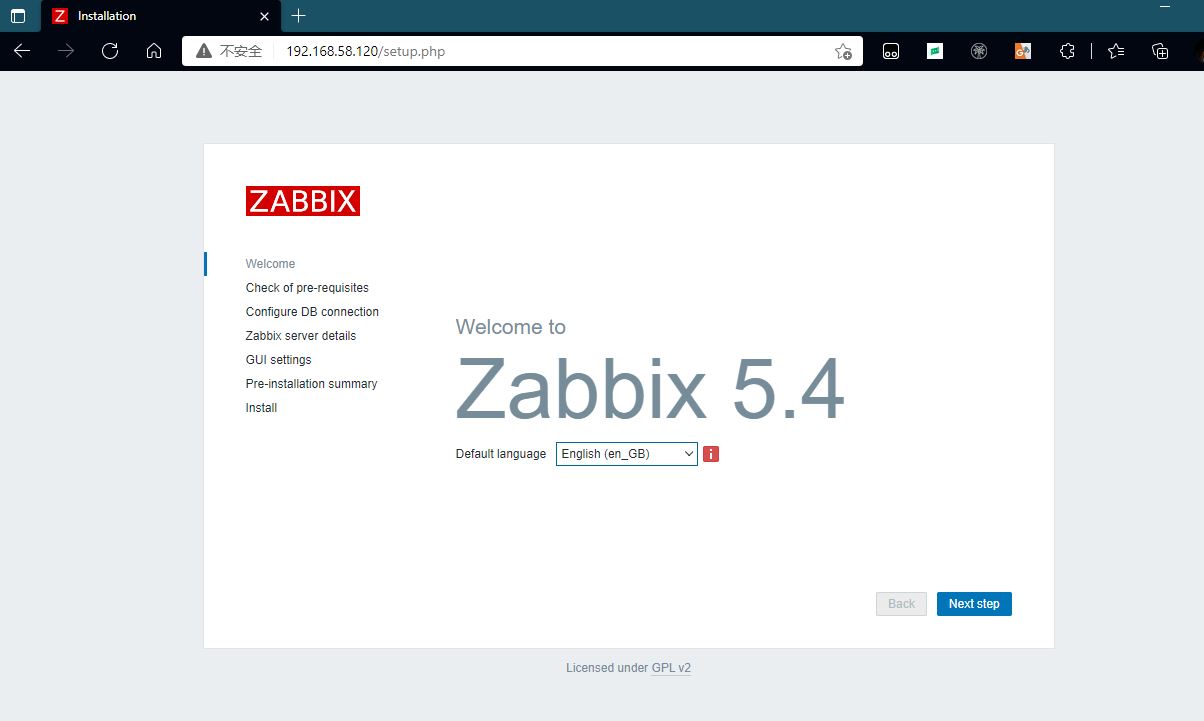Select Zabbix server details step

click(301, 336)
